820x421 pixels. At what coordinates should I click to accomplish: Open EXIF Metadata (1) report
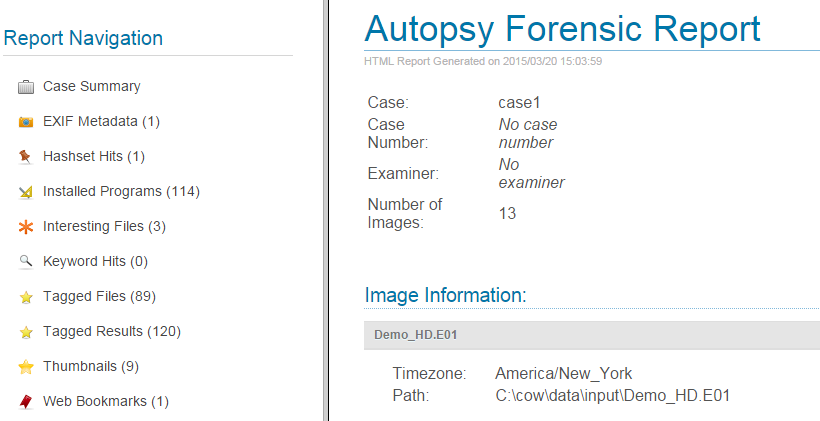tap(101, 122)
